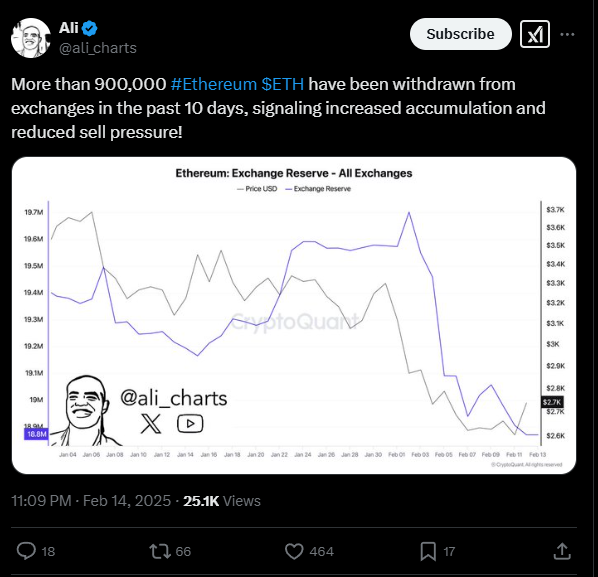Click the X logo inside the chart watermark
Image resolution: width=598 pixels, height=577 pixels.
151,423
